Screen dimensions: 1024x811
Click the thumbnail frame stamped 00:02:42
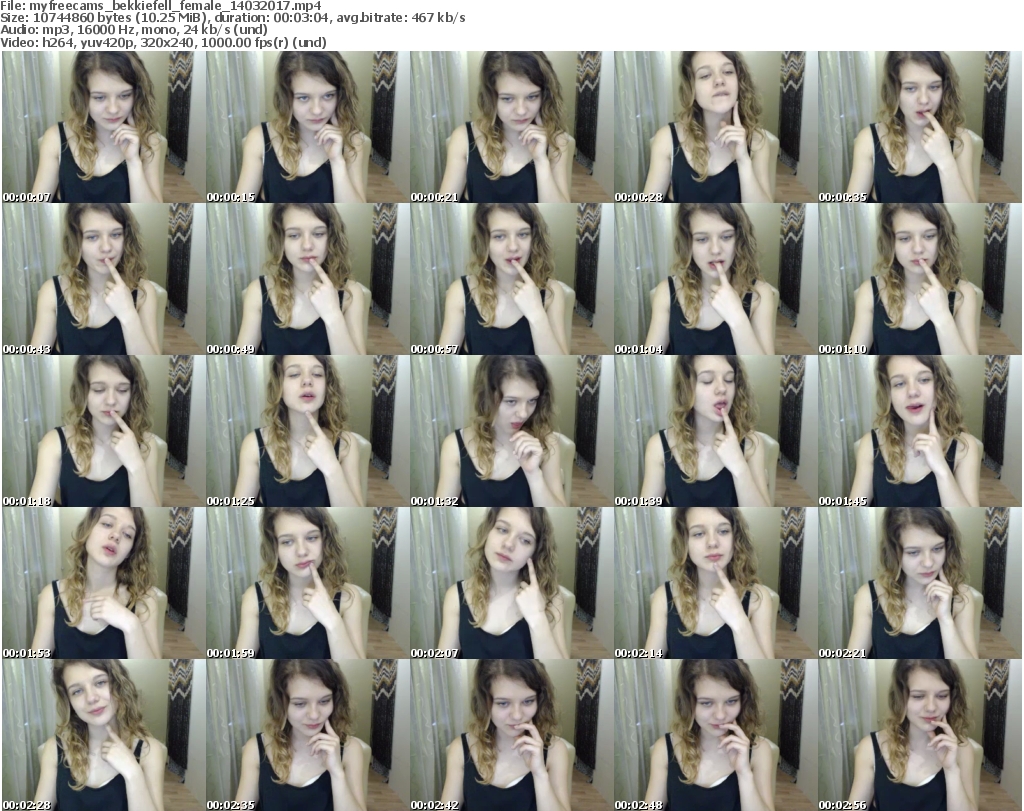pyautogui.click(x=511, y=735)
